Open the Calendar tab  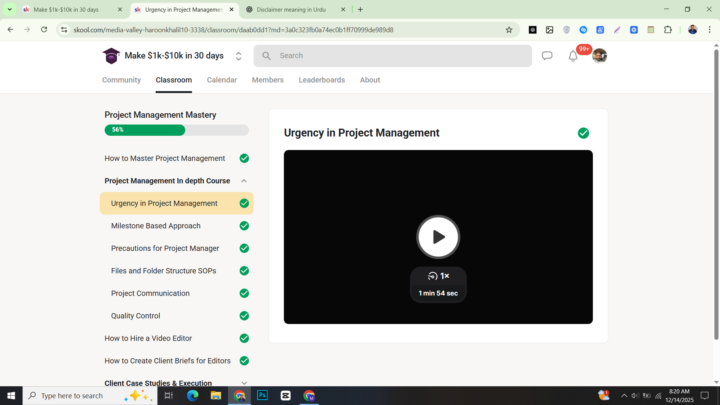tap(222, 80)
